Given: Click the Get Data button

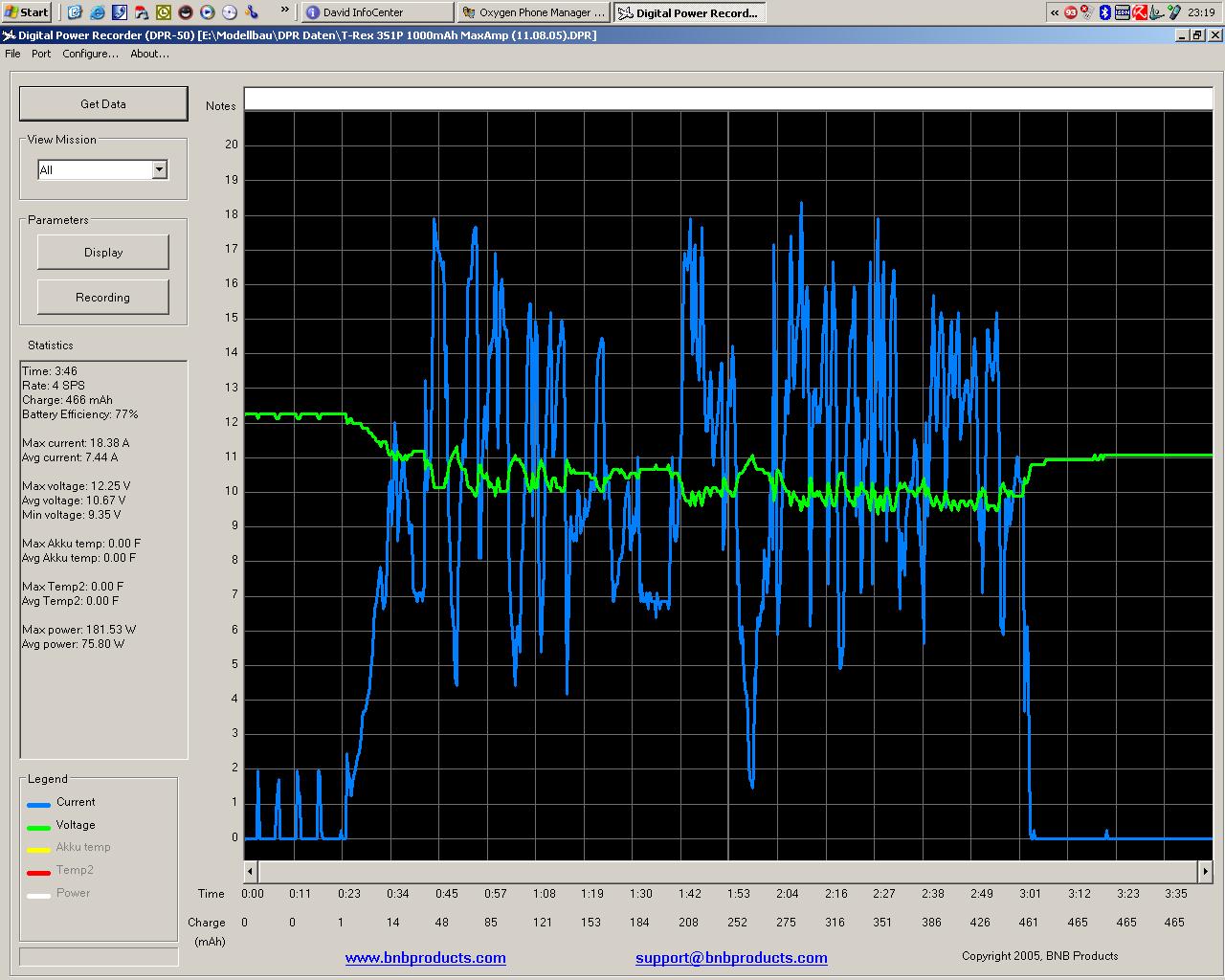Looking at the screenshot, I should coord(103,103).
